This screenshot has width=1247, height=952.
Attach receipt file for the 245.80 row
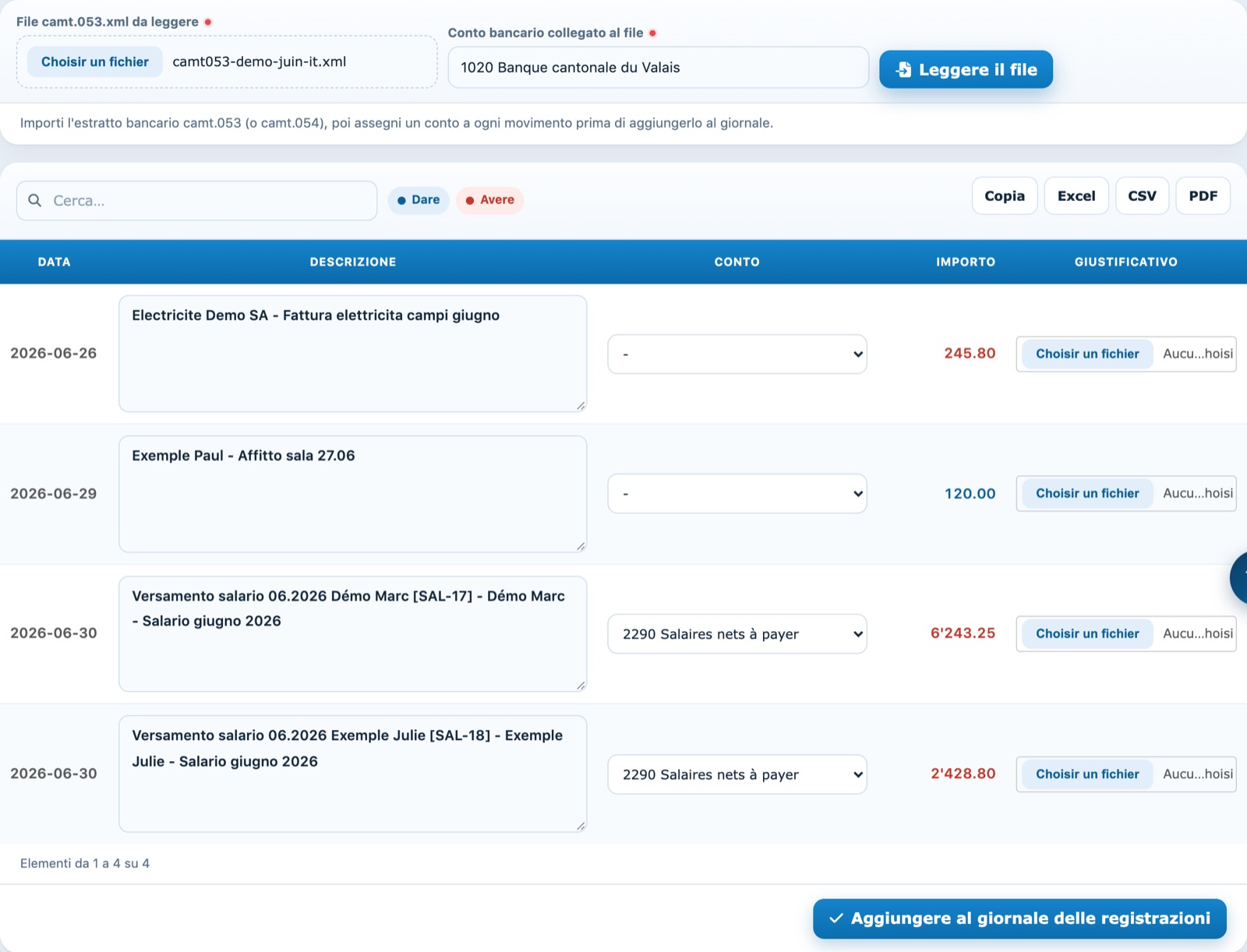[x=1087, y=354]
